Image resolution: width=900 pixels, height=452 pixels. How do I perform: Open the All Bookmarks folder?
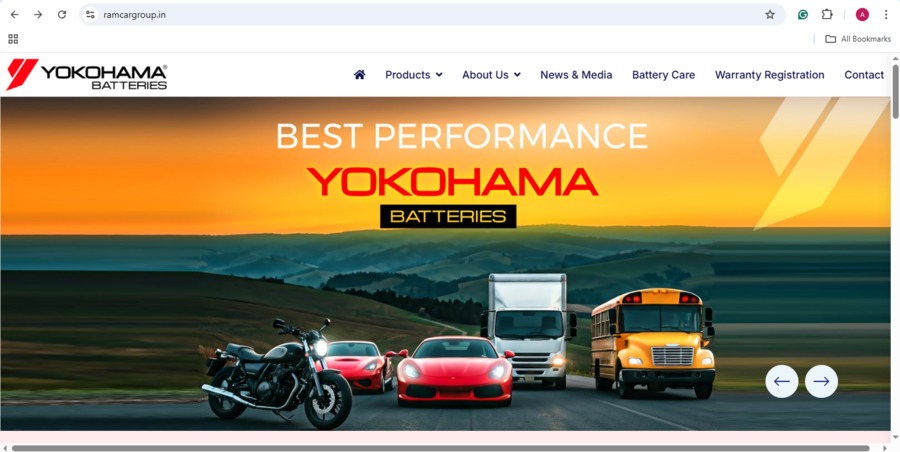click(858, 39)
